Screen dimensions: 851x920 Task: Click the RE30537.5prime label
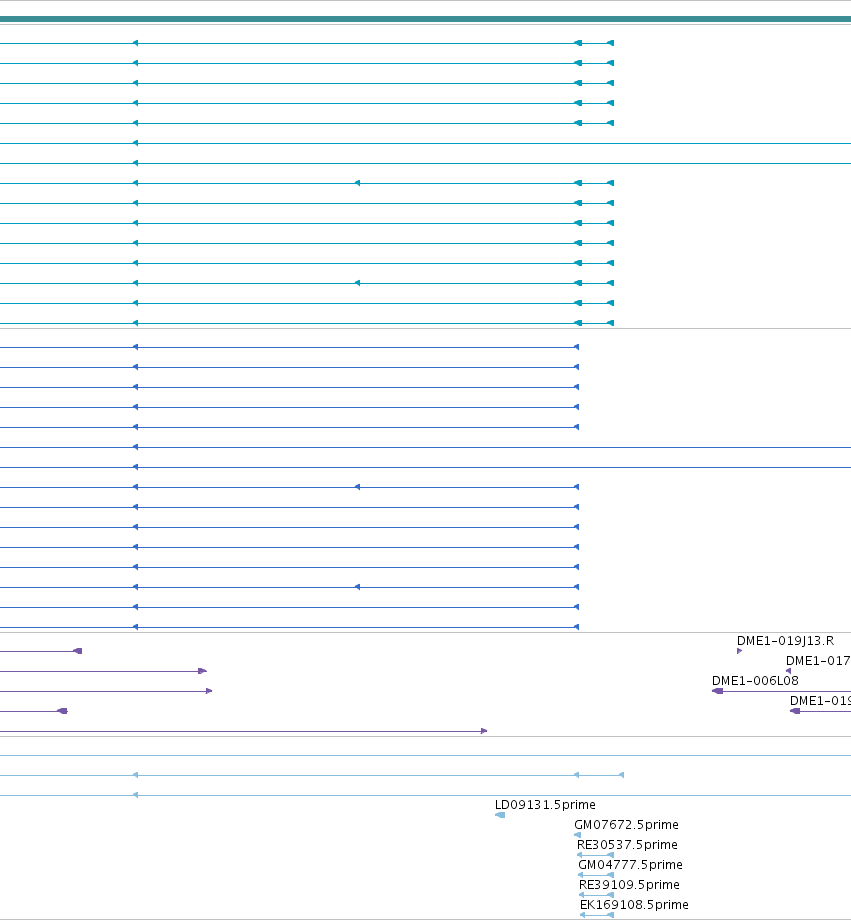(627, 844)
